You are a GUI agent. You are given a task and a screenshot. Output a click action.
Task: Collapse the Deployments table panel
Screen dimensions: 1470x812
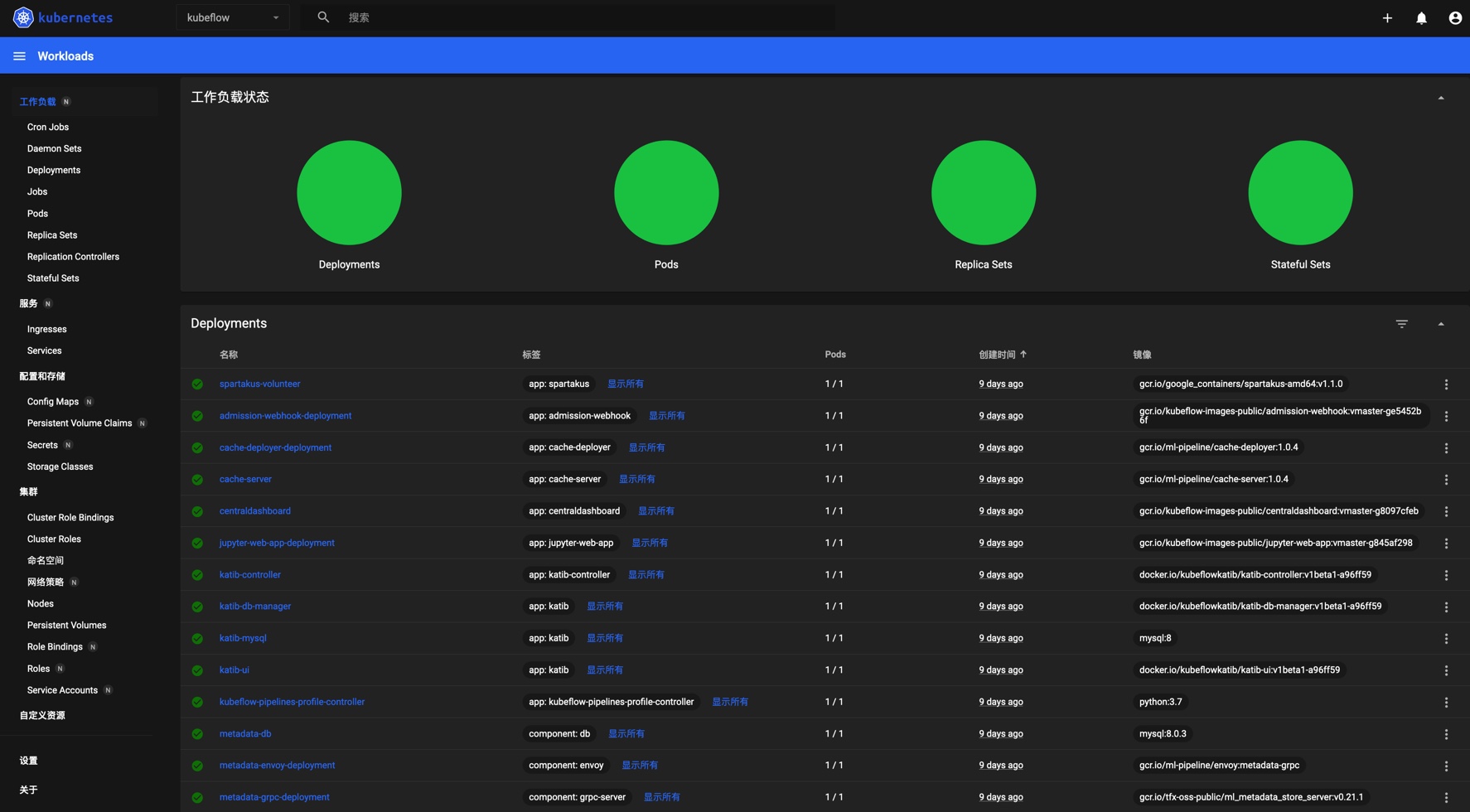pyautogui.click(x=1441, y=324)
